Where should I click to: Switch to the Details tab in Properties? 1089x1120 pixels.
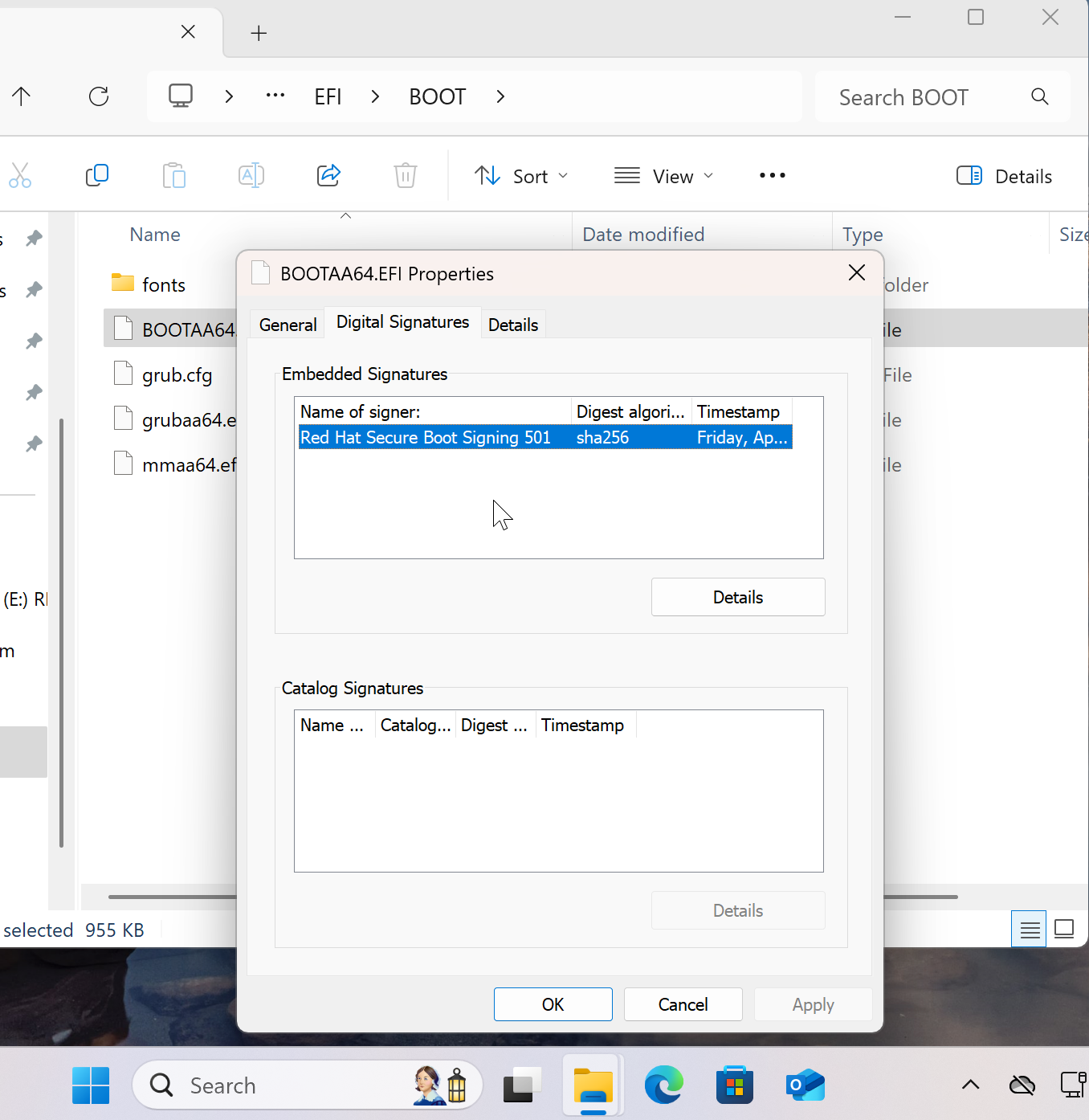click(x=513, y=325)
